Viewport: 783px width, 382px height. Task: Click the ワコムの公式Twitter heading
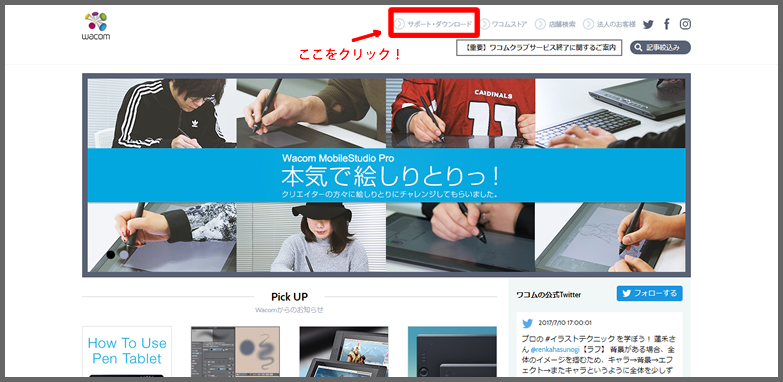[x=548, y=295]
